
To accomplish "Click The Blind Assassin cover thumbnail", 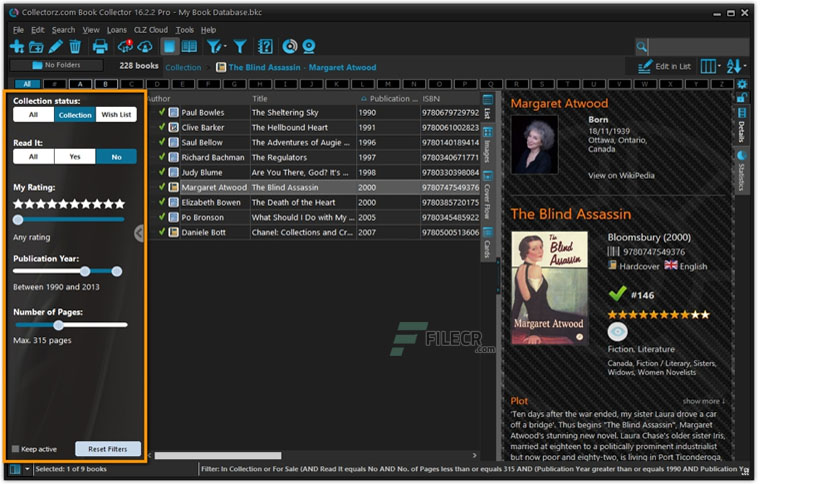I will (x=549, y=288).
